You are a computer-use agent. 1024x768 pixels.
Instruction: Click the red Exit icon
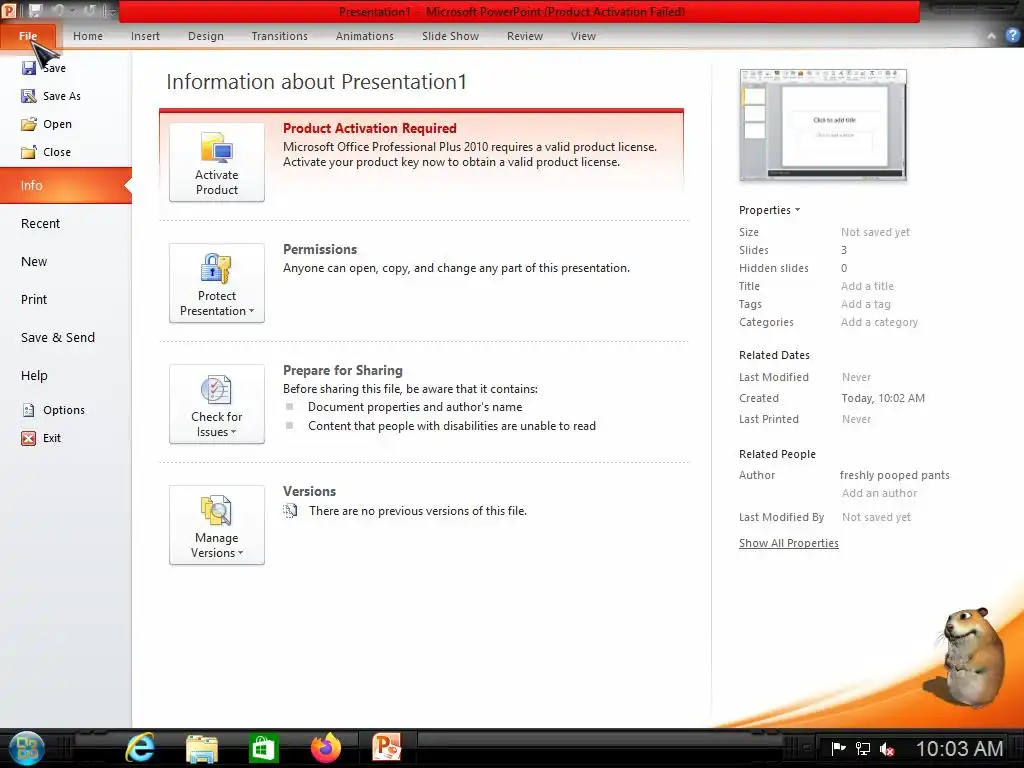point(29,438)
